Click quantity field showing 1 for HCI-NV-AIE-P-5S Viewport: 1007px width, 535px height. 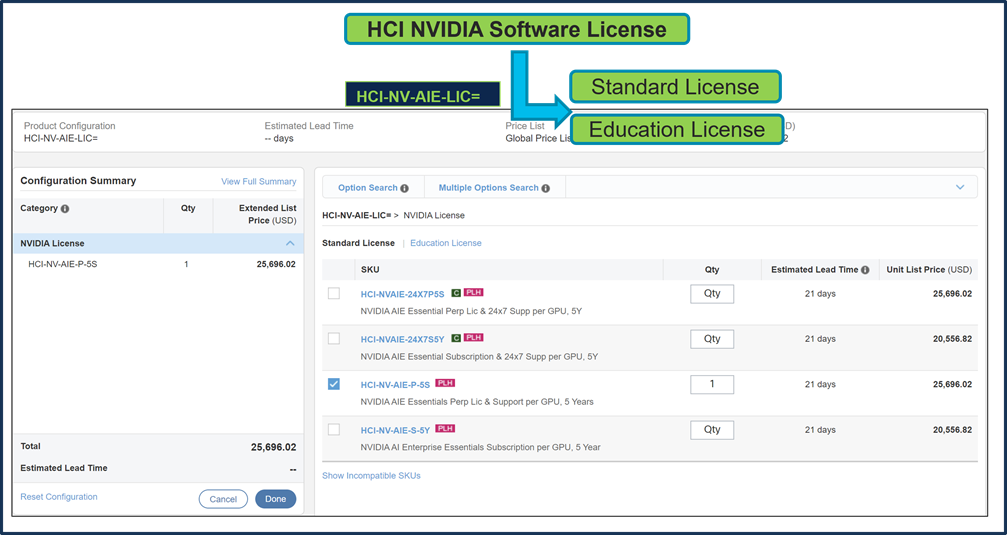[712, 384]
